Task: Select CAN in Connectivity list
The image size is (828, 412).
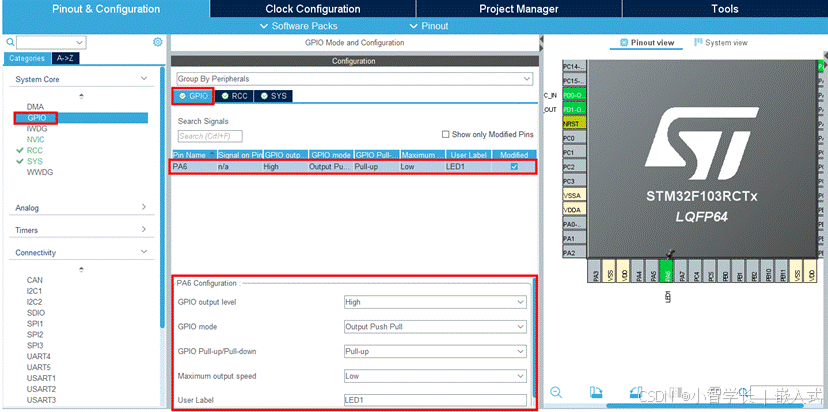Action: click(35, 280)
